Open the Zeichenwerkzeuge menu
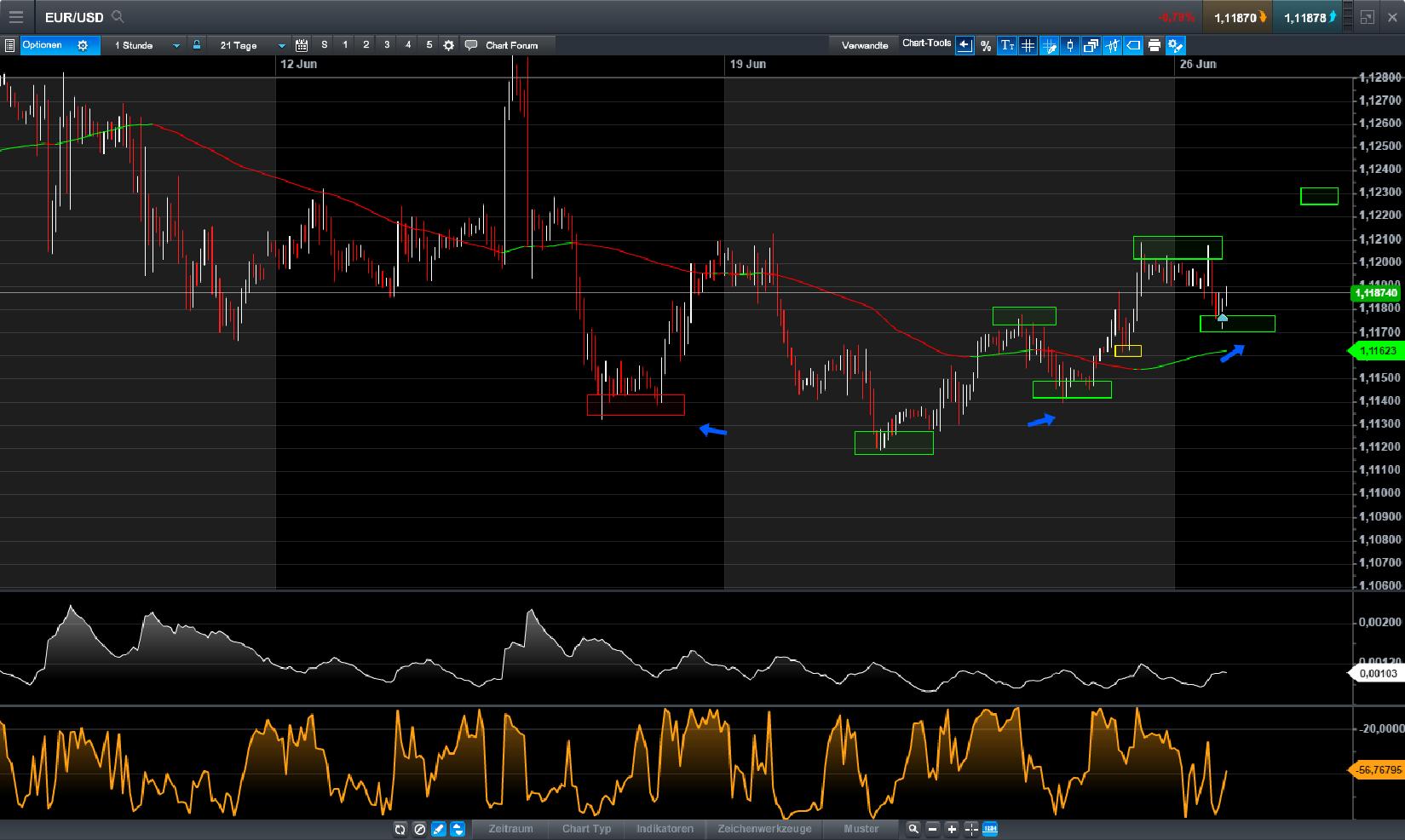Viewport: 1405px width, 840px height. (x=765, y=828)
